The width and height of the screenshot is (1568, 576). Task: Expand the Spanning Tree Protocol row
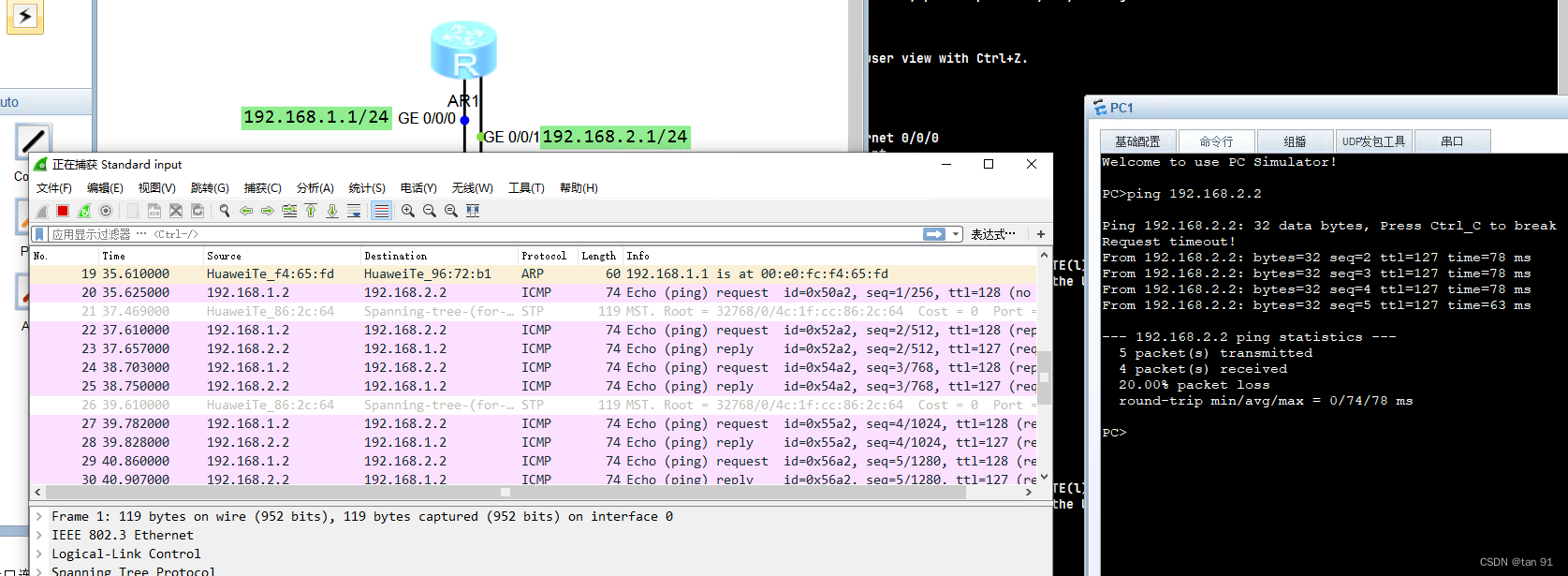(39, 571)
